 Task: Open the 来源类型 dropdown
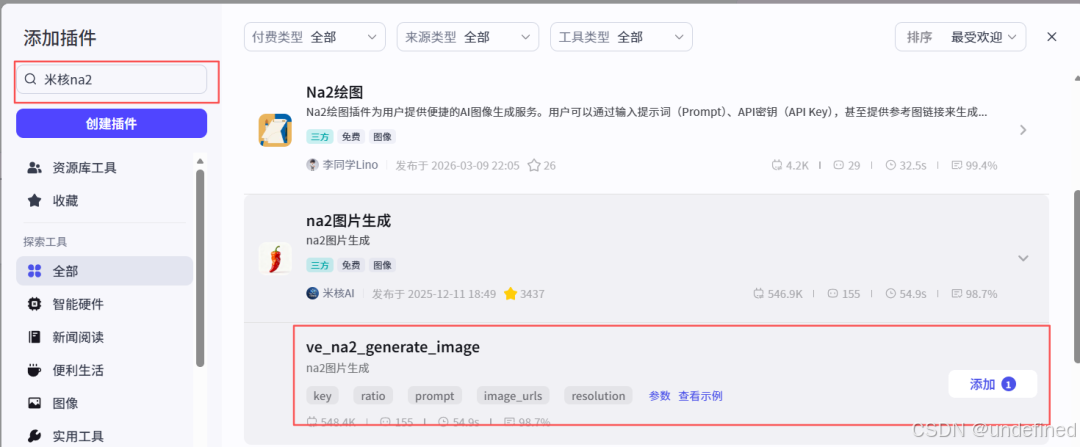[x=468, y=37]
